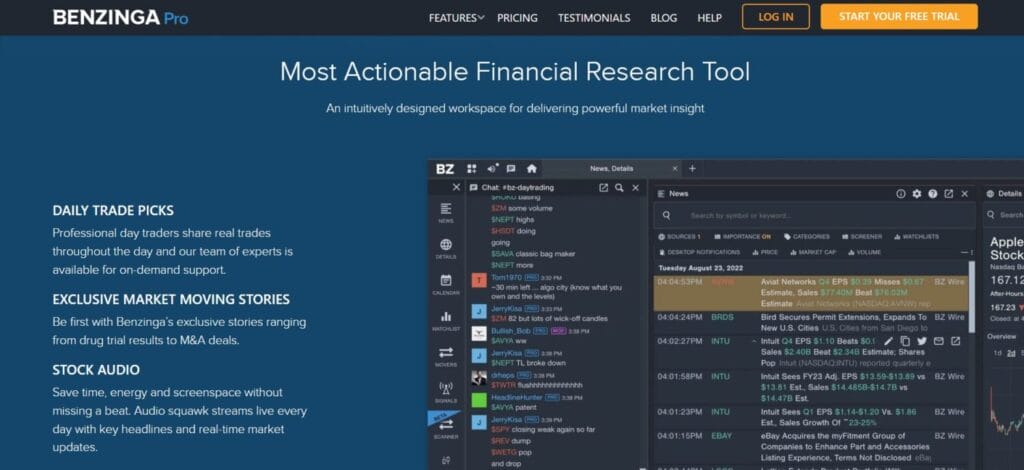Click the Movers arrows icon in the sidebar

(x=445, y=355)
